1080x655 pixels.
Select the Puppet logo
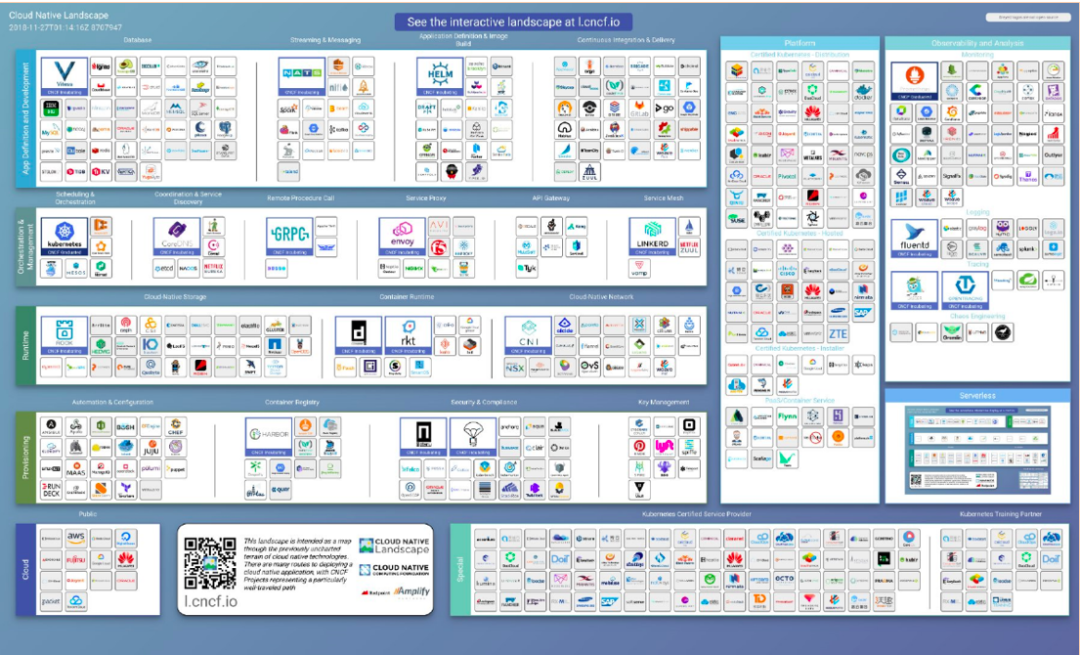(176, 469)
